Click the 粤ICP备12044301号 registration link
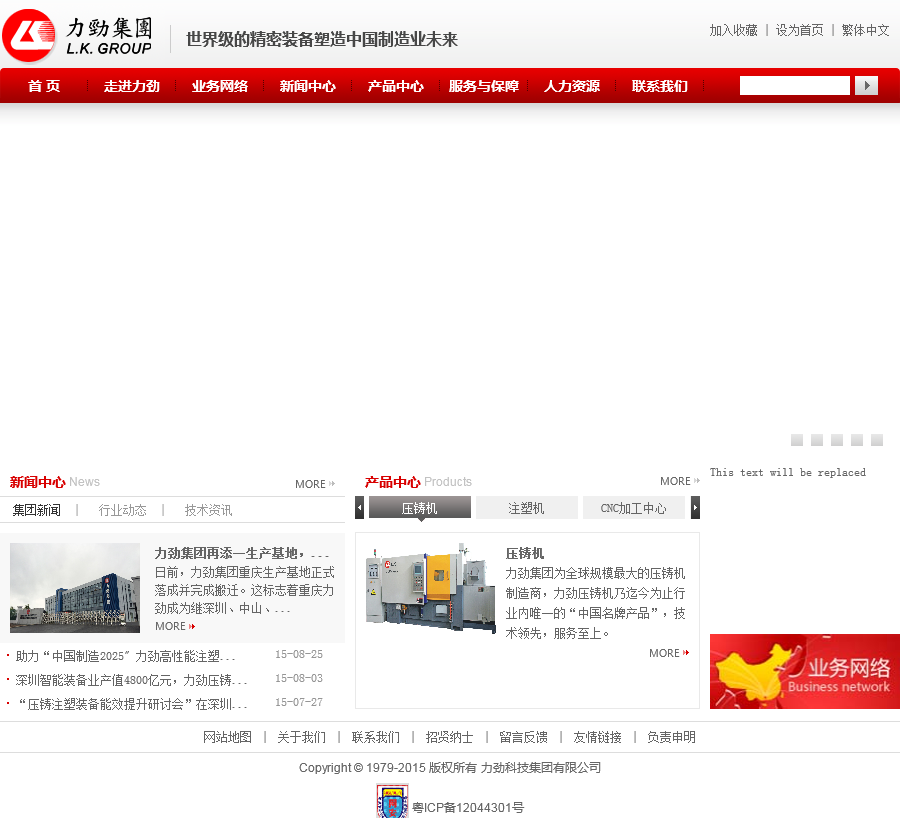The height and width of the screenshot is (818, 900). (468, 808)
